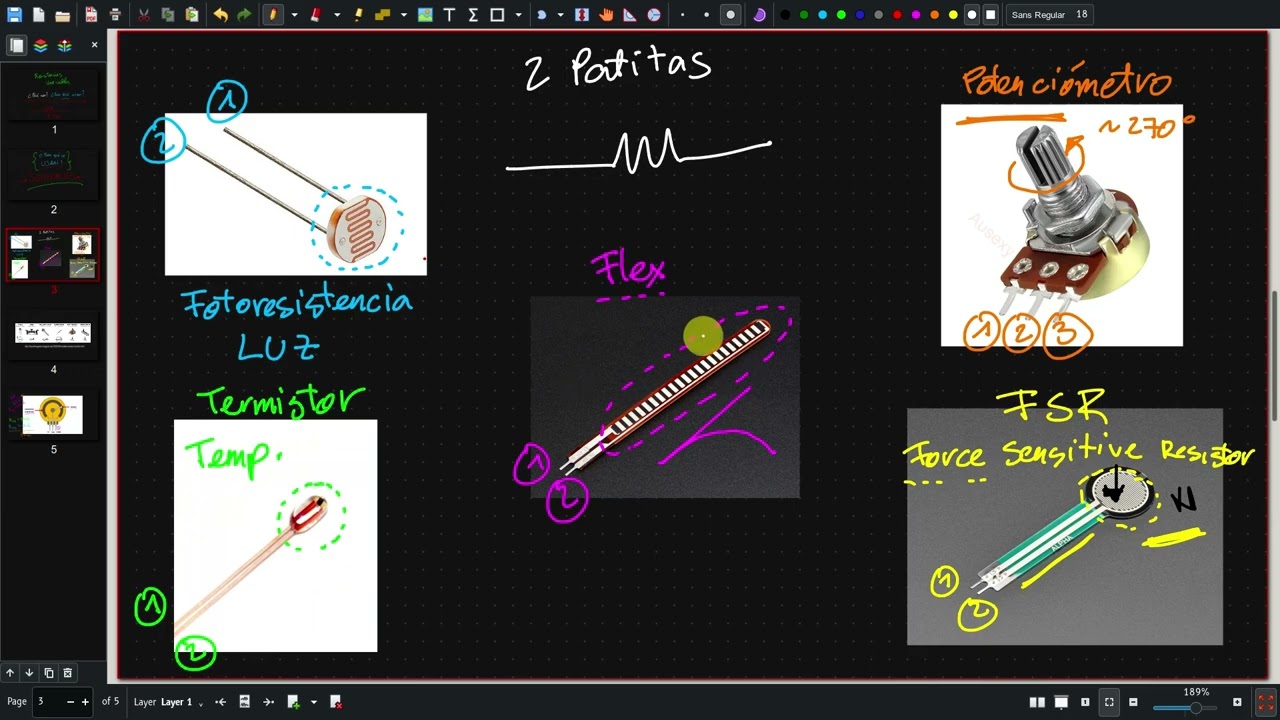
Task: Redo the last undone action
Action: pyautogui.click(x=244, y=15)
